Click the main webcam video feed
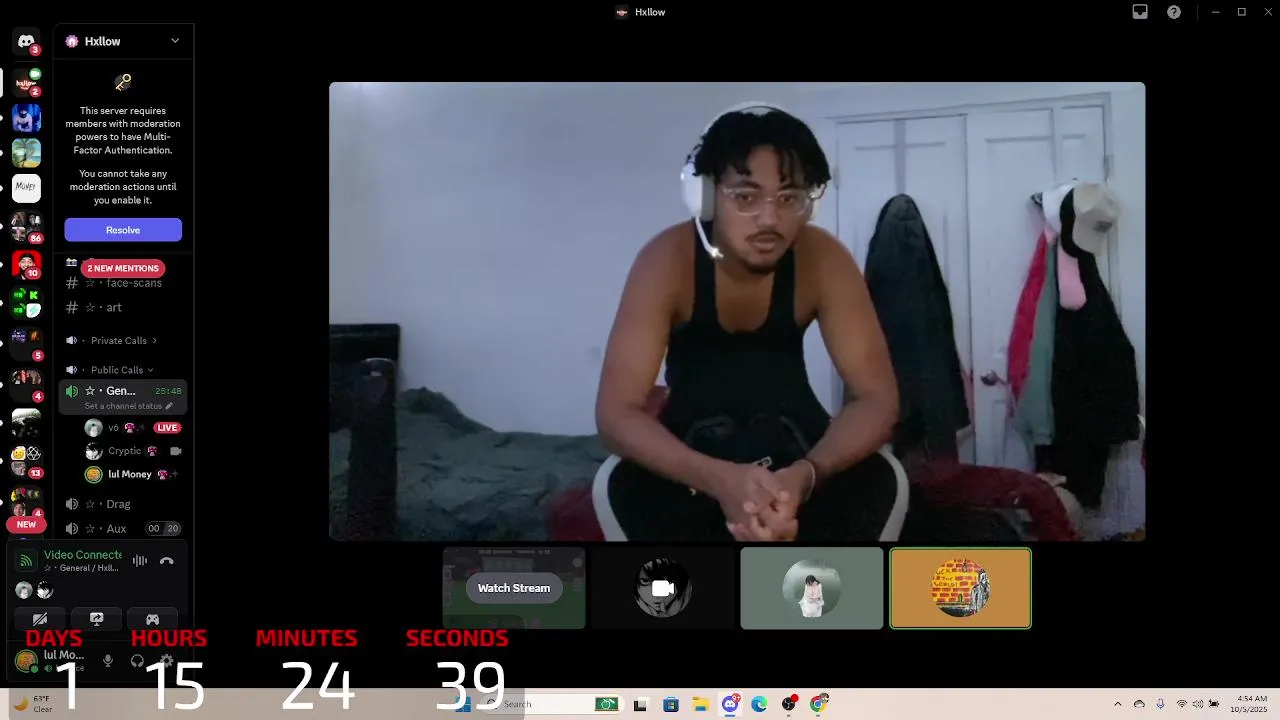 (737, 311)
